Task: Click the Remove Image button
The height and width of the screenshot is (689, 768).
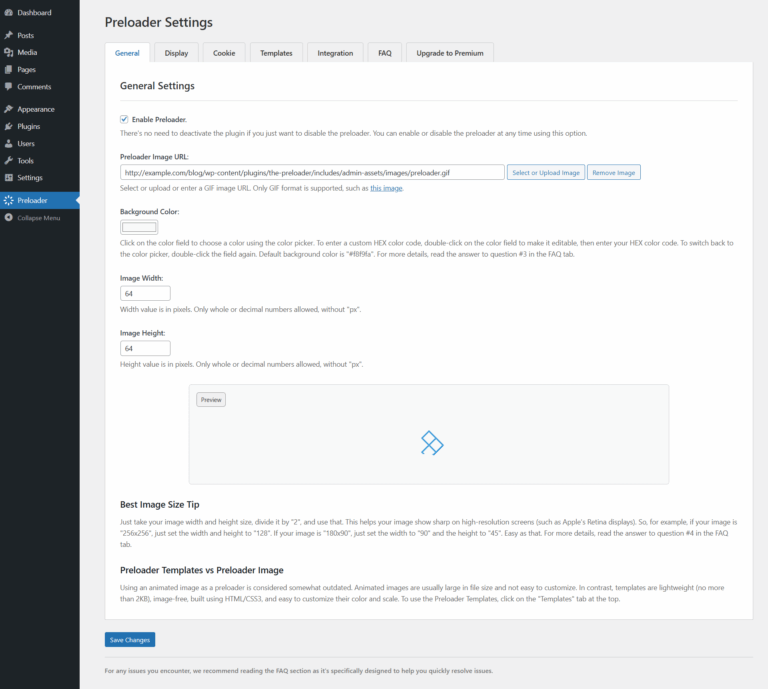Action: pos(614,172)
